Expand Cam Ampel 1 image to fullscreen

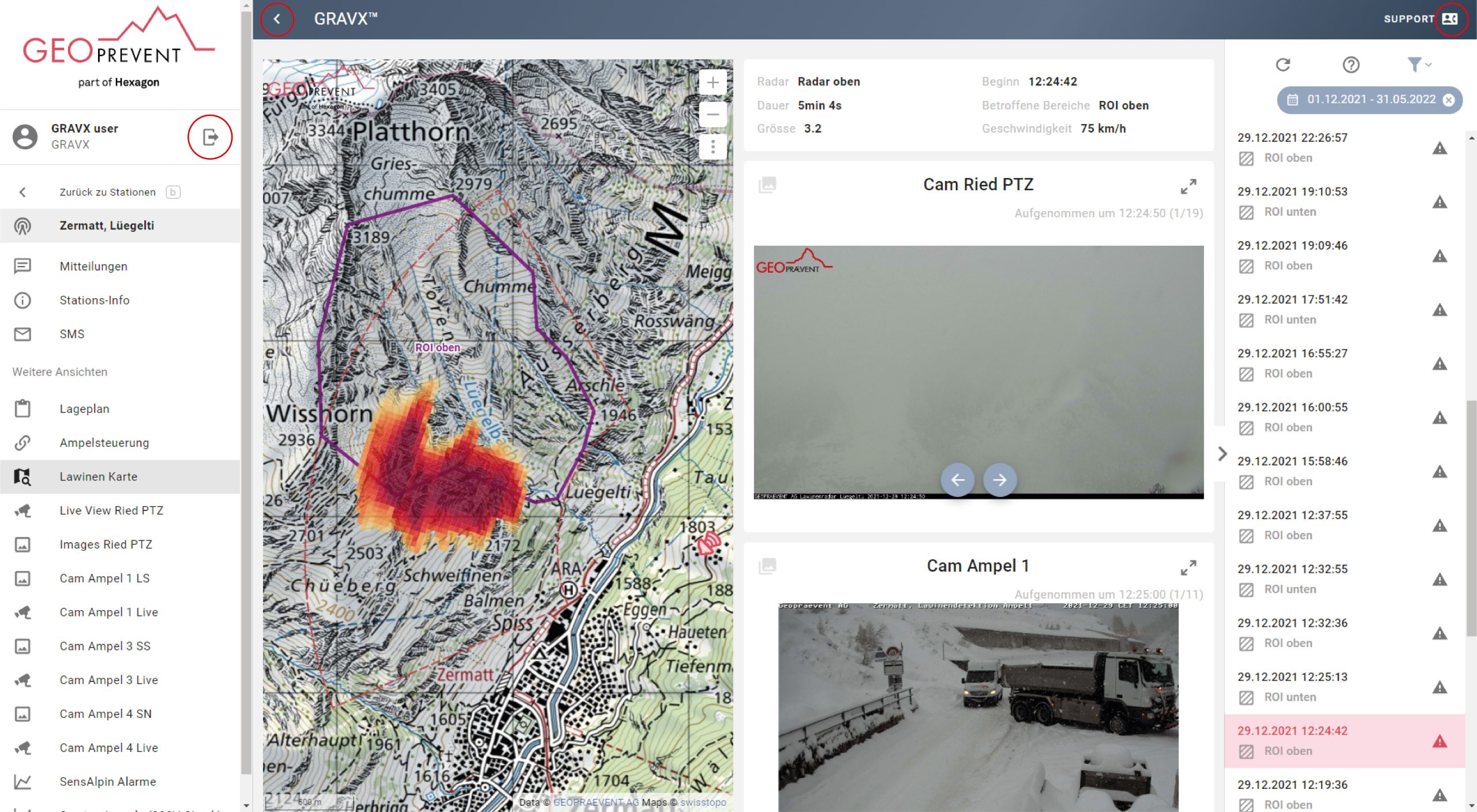click(1188, 567)
